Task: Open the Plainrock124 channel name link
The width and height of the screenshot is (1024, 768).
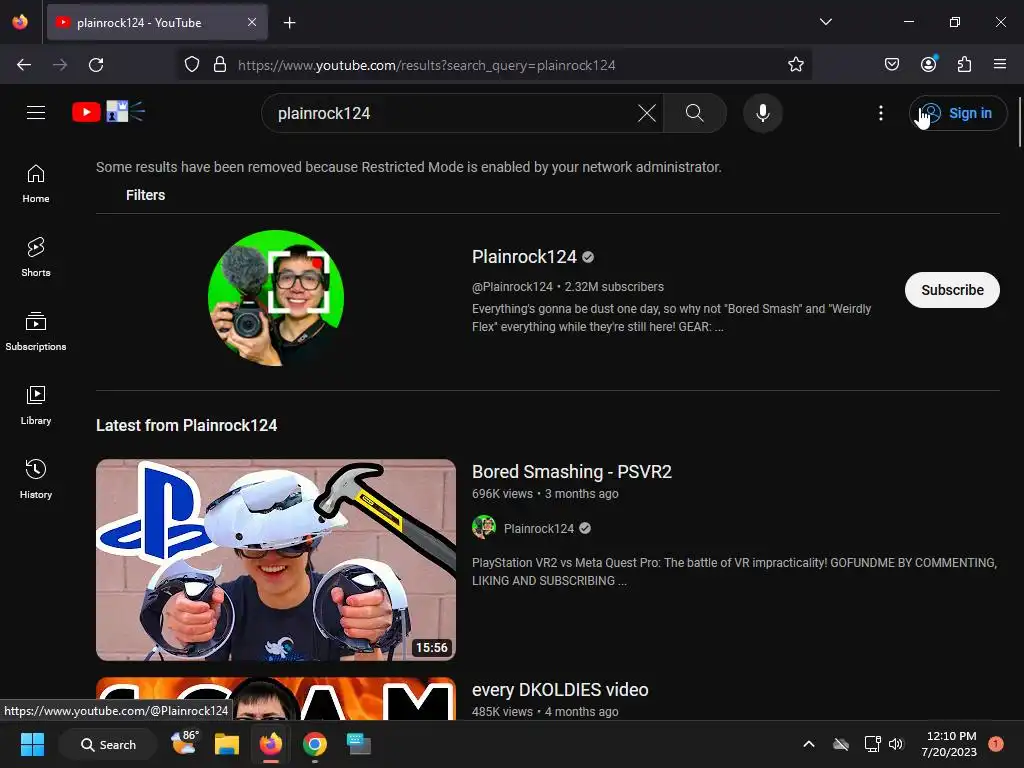Action: tap(524, 257)
